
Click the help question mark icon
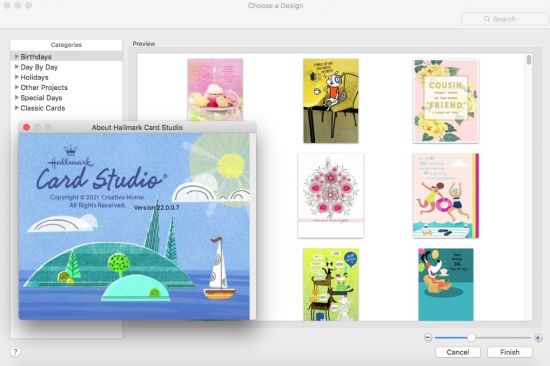coord(15,352)
